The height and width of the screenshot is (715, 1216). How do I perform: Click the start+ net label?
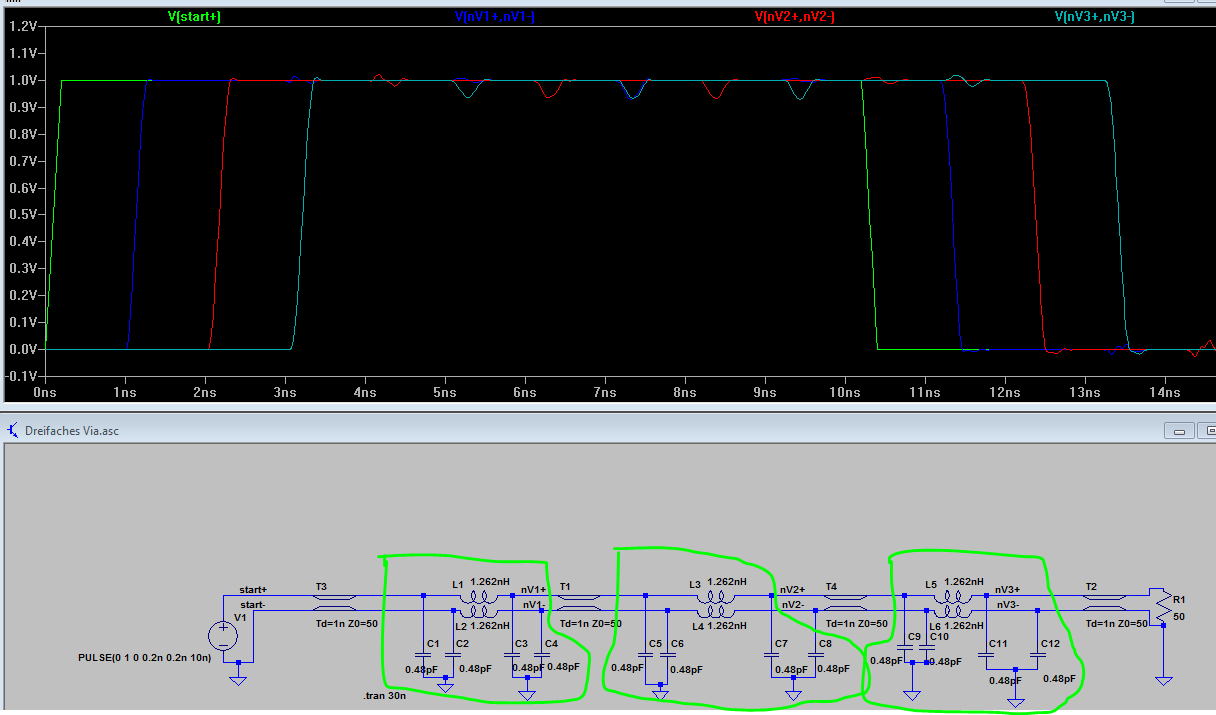253,589
